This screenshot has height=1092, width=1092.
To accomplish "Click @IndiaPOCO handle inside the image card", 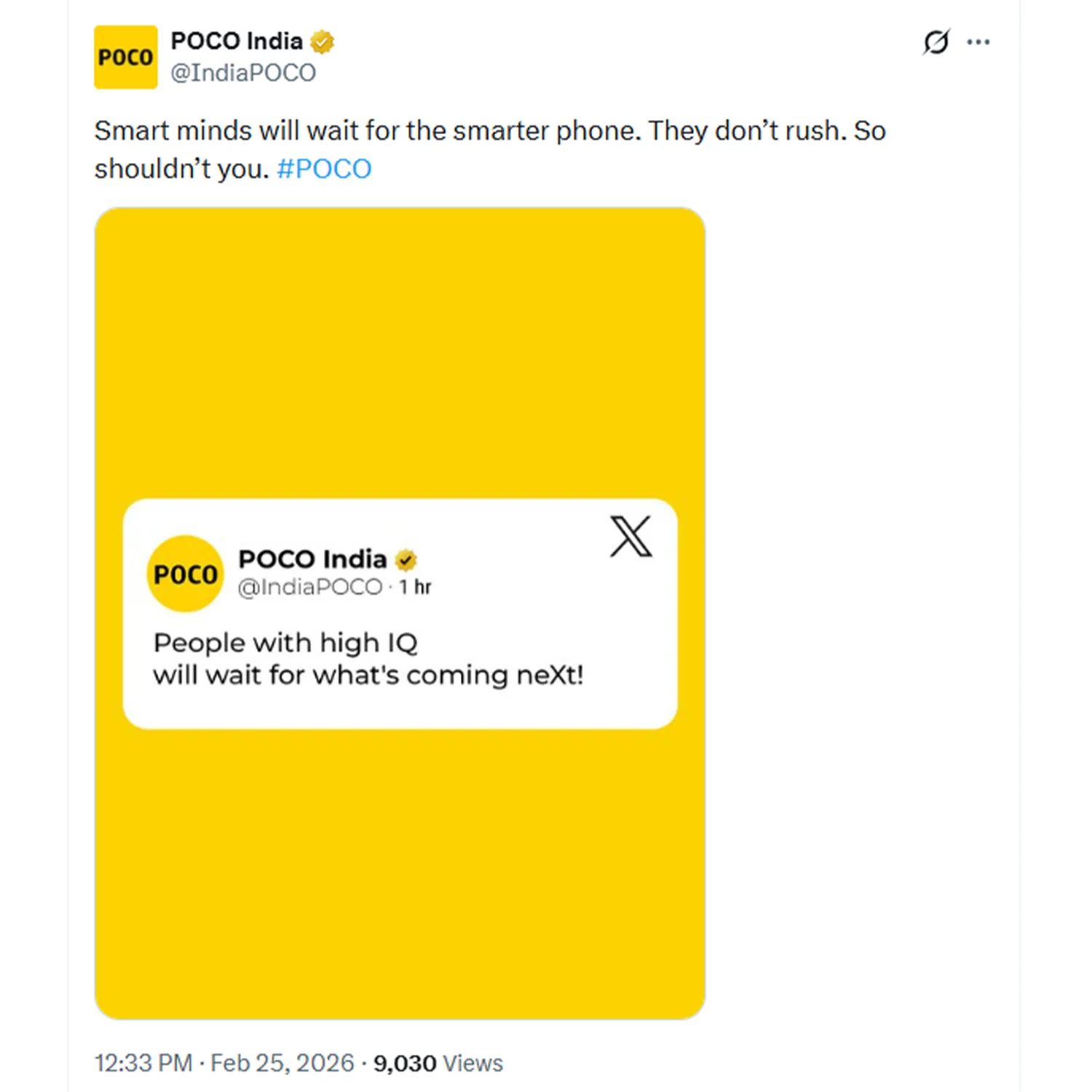I will coord(310,587).
